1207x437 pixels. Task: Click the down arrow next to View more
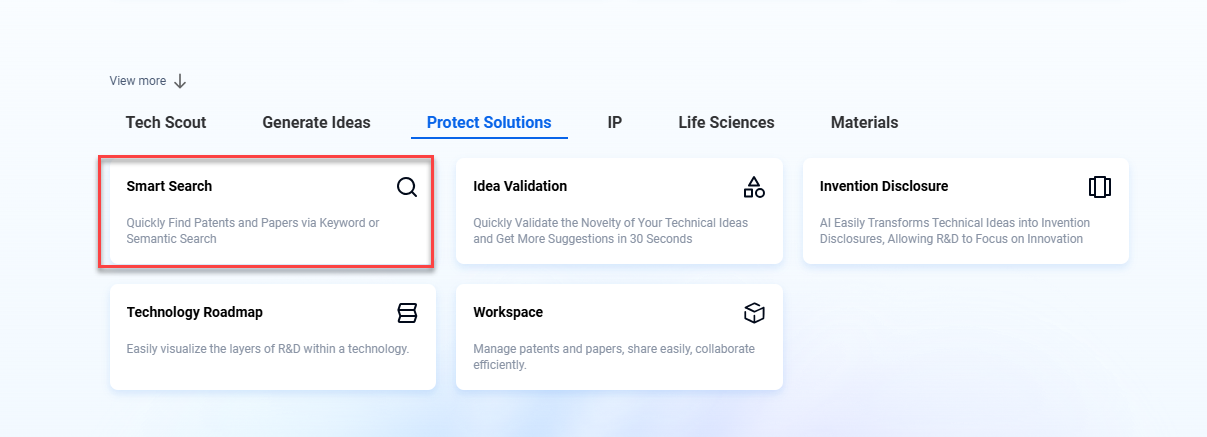coord(180,81)
